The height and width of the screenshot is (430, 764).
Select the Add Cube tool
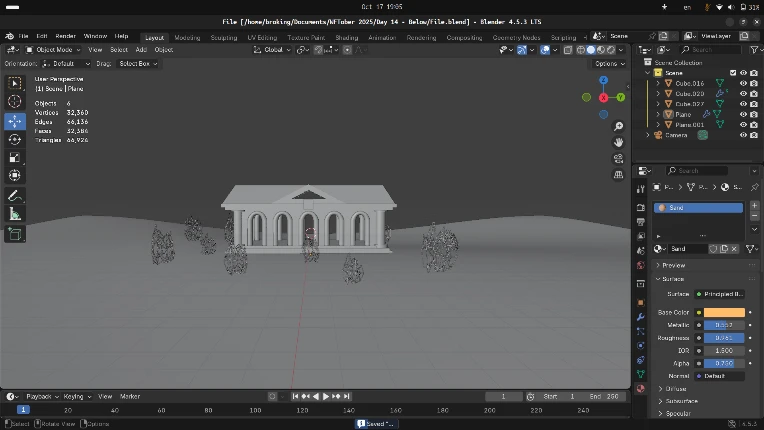pos(15,234)
